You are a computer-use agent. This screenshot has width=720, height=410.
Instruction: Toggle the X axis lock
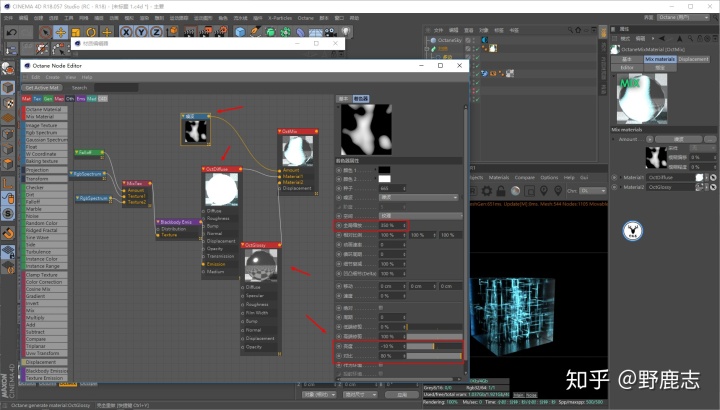click(126, 32)
